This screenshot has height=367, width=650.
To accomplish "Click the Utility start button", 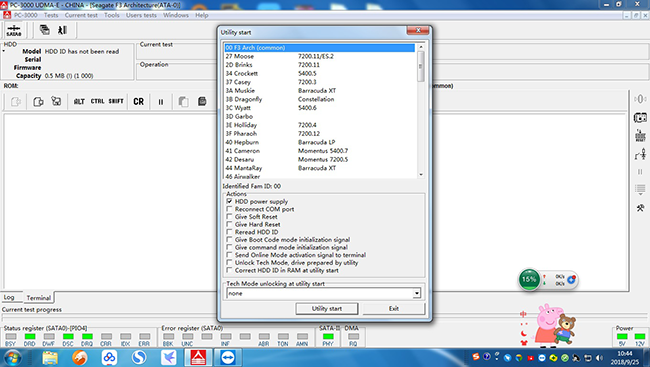I will click(327, 309).
